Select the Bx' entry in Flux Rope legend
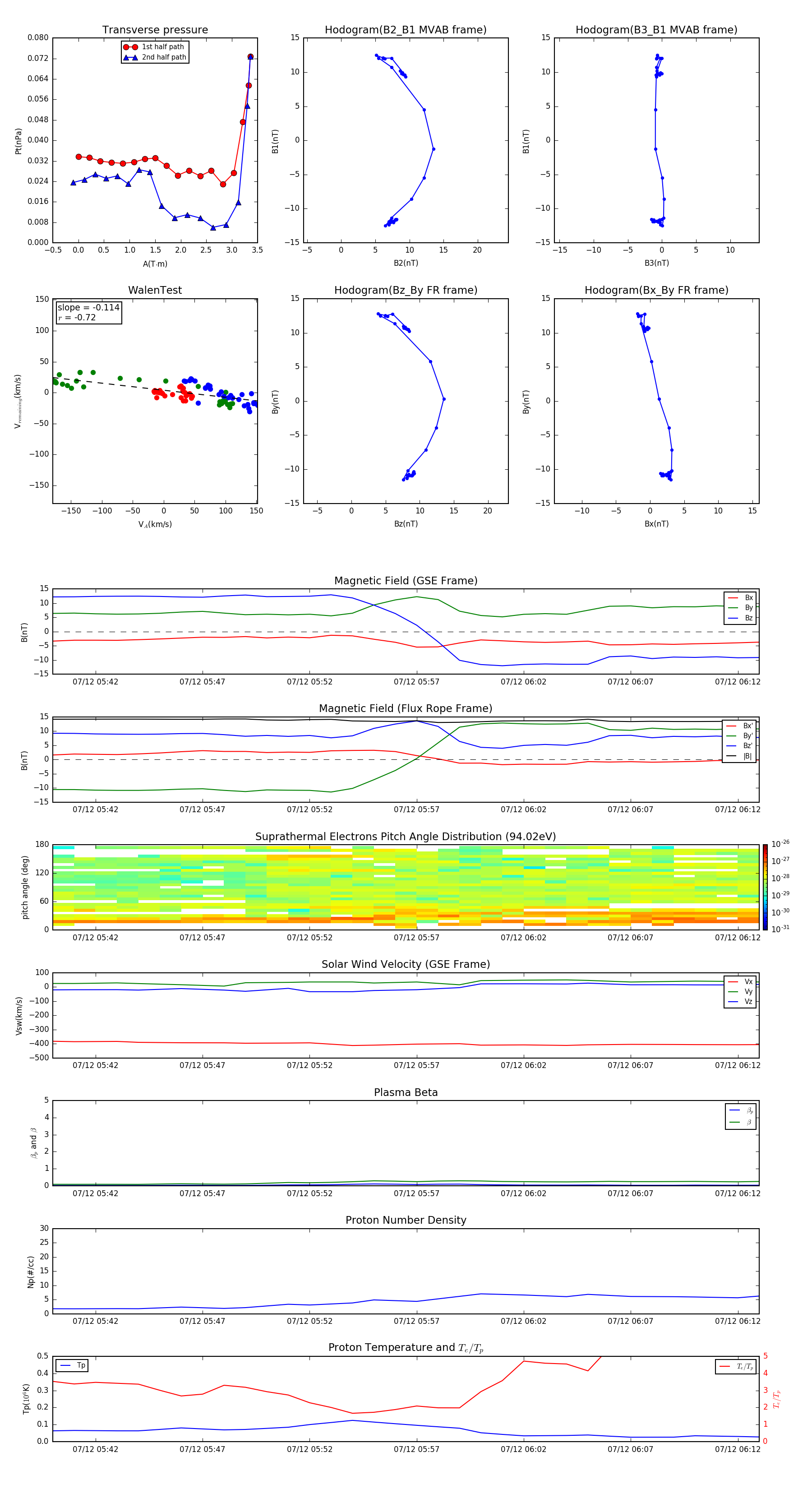The height and width of the screenshot is (1489, 812). pyautogui.click(x=739, y=726)
